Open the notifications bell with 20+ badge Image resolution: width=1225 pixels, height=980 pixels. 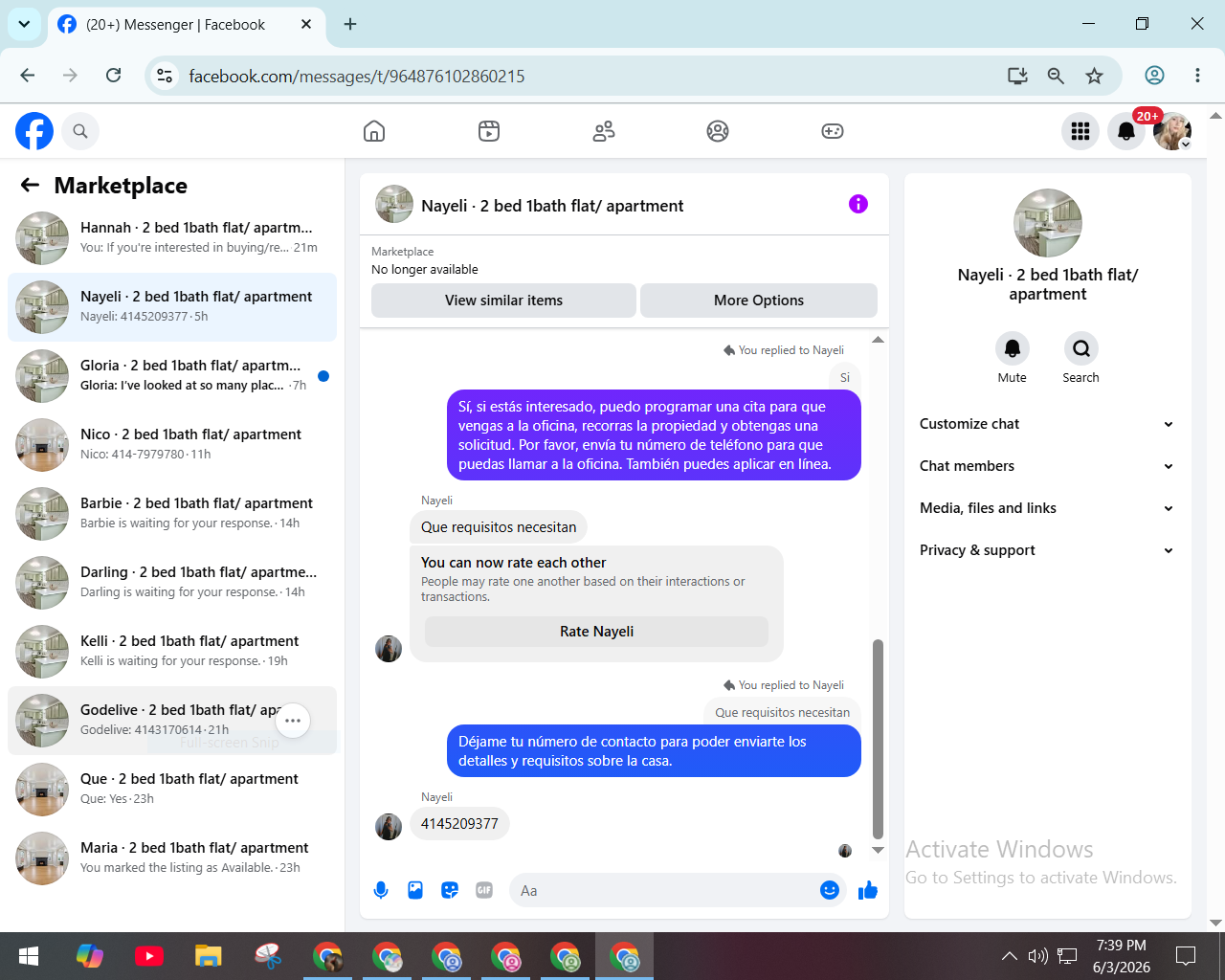coord(1126,131)
